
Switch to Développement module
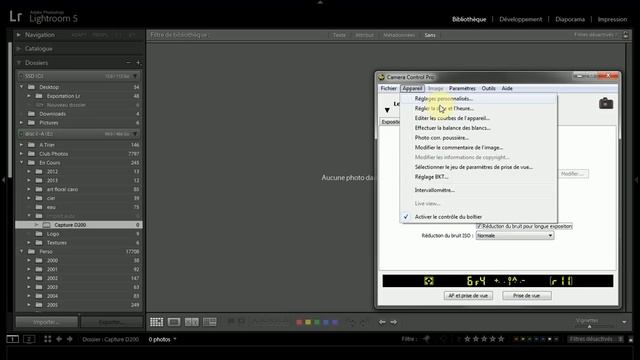click(x=521, y=19)
